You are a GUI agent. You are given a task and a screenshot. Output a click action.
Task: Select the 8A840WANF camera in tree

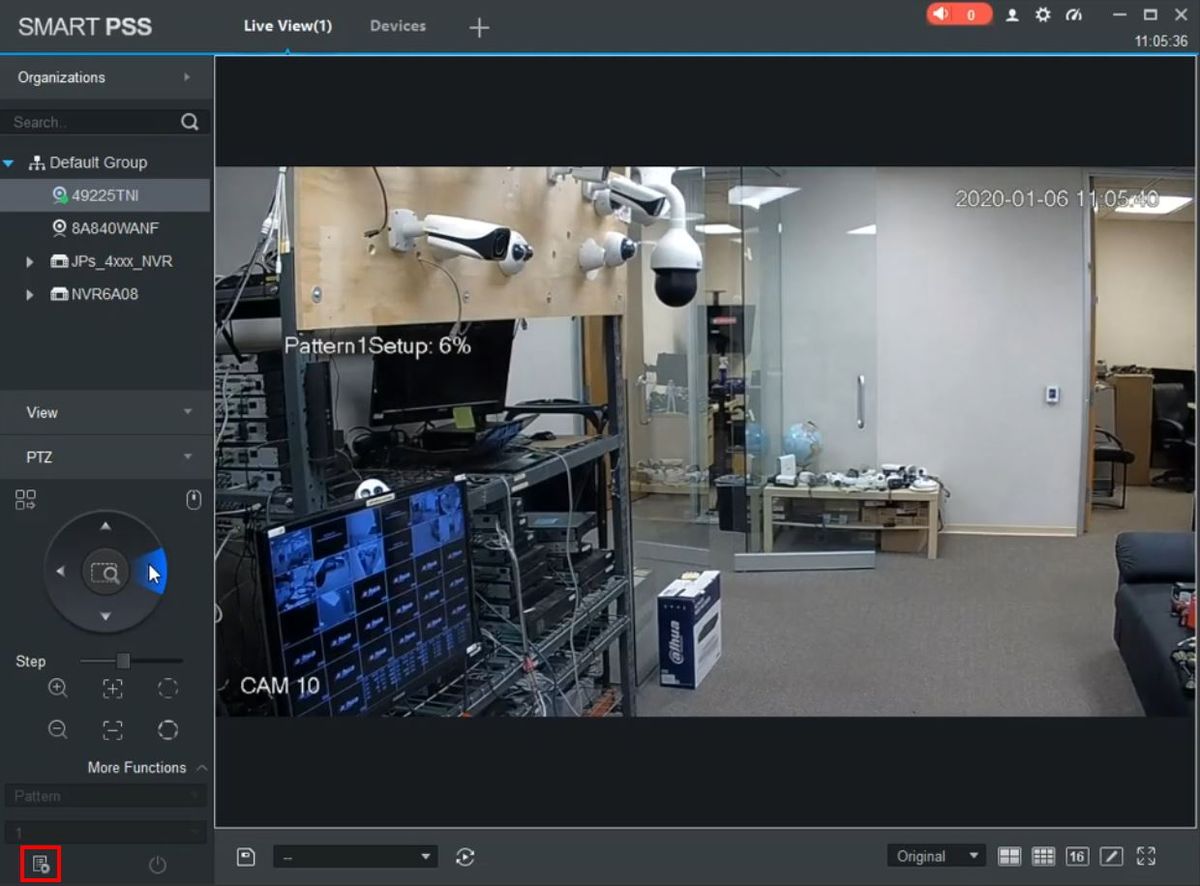tap(114, 228)
